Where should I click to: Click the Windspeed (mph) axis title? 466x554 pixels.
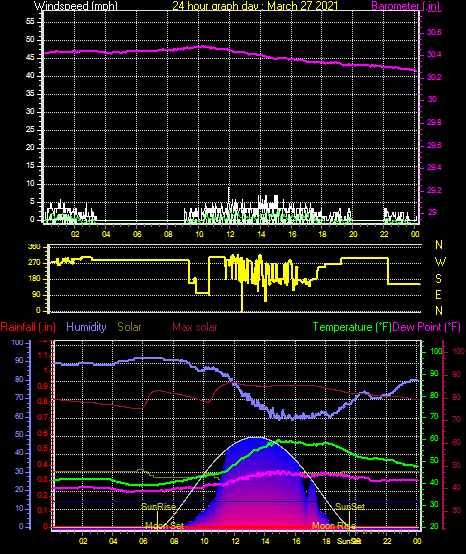[76, 6]
